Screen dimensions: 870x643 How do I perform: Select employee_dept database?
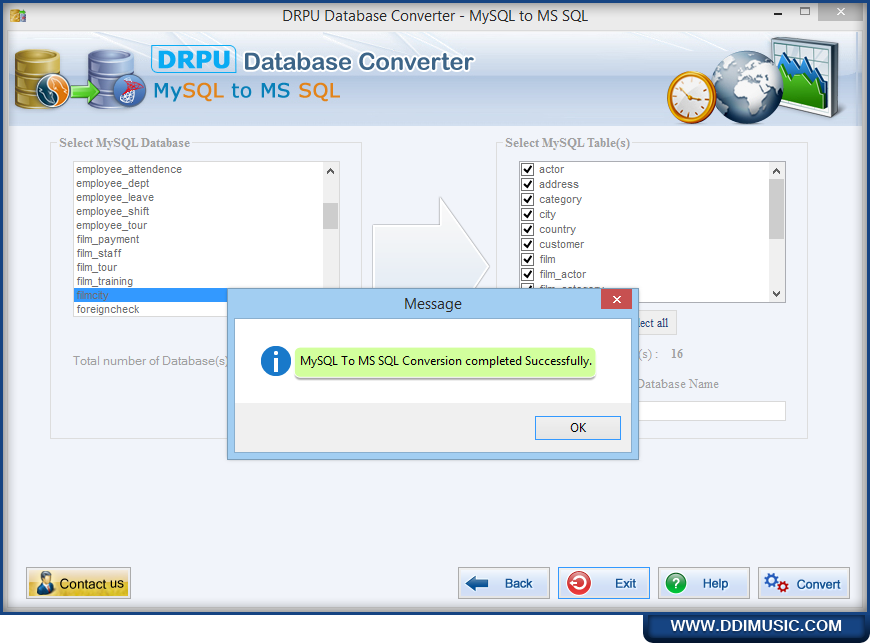198,183
